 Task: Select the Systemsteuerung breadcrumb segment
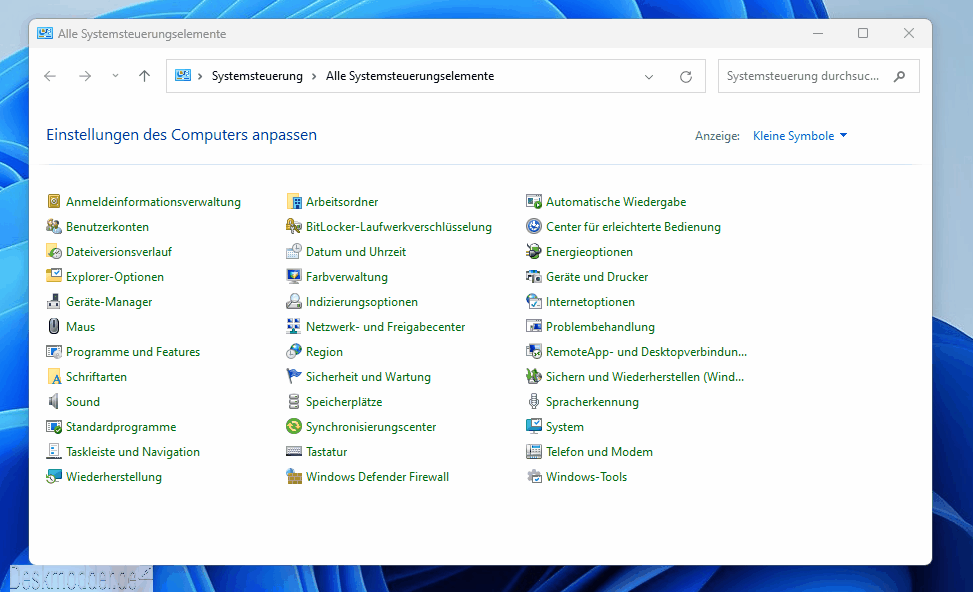click(257, 76)
